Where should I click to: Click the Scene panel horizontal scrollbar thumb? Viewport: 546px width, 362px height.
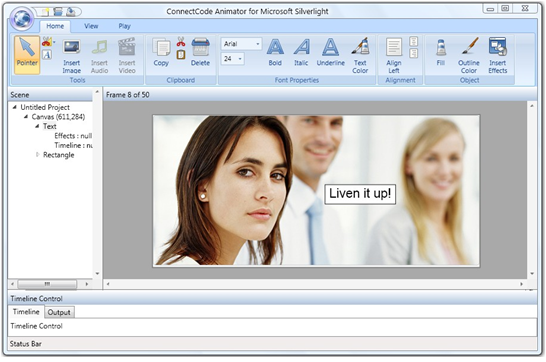pyautogui.click(x=47, y=284)
